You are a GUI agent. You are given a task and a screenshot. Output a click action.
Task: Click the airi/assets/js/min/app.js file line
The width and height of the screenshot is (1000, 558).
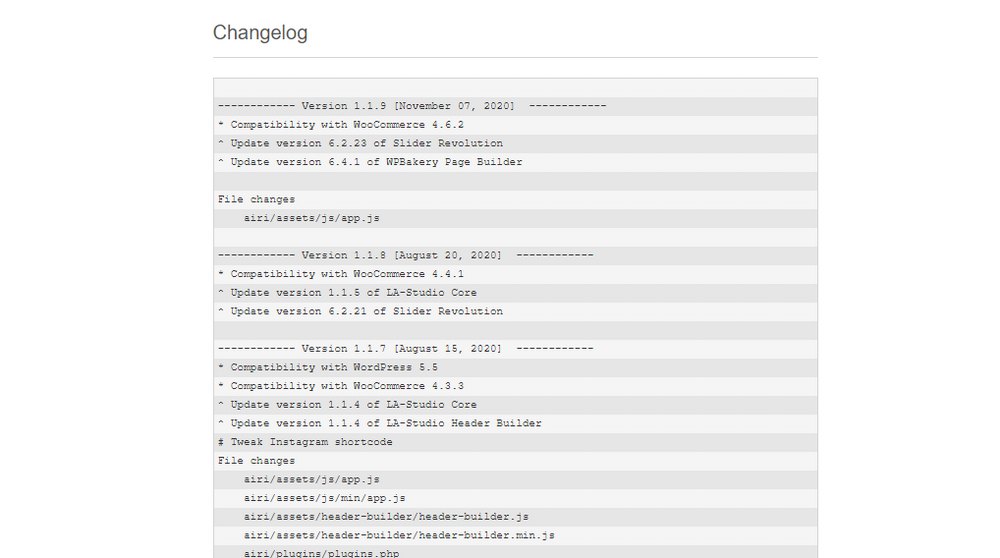[324, 498]
